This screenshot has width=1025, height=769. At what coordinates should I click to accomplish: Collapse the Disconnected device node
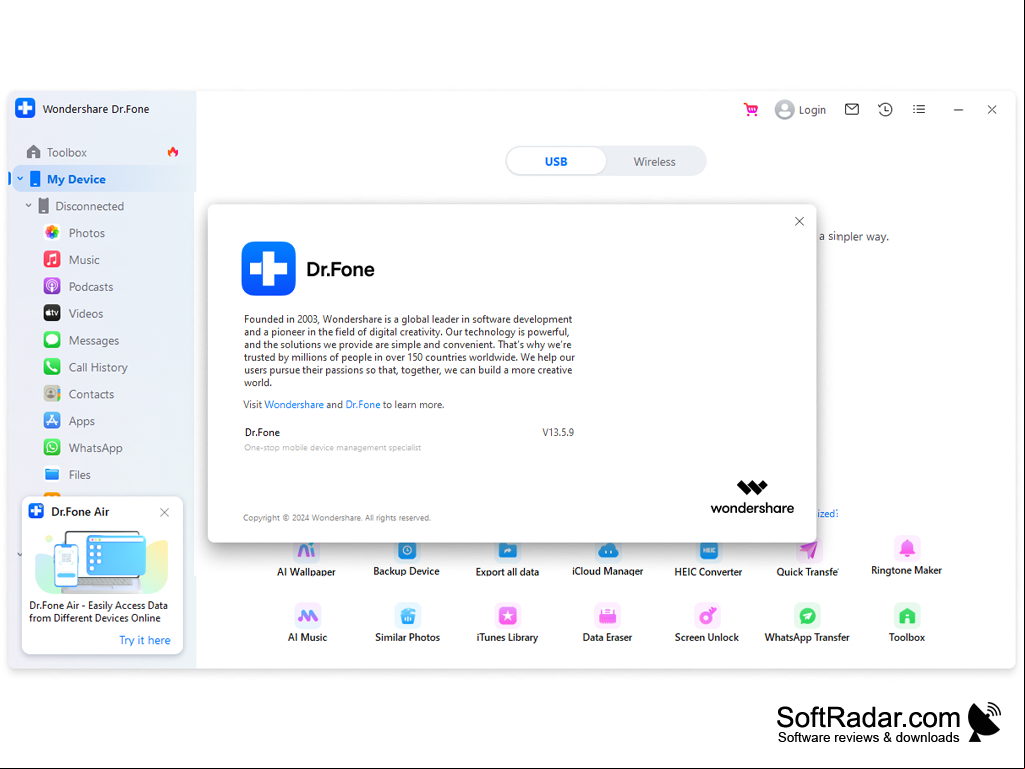pyautogui.click(x=28, y=205)
